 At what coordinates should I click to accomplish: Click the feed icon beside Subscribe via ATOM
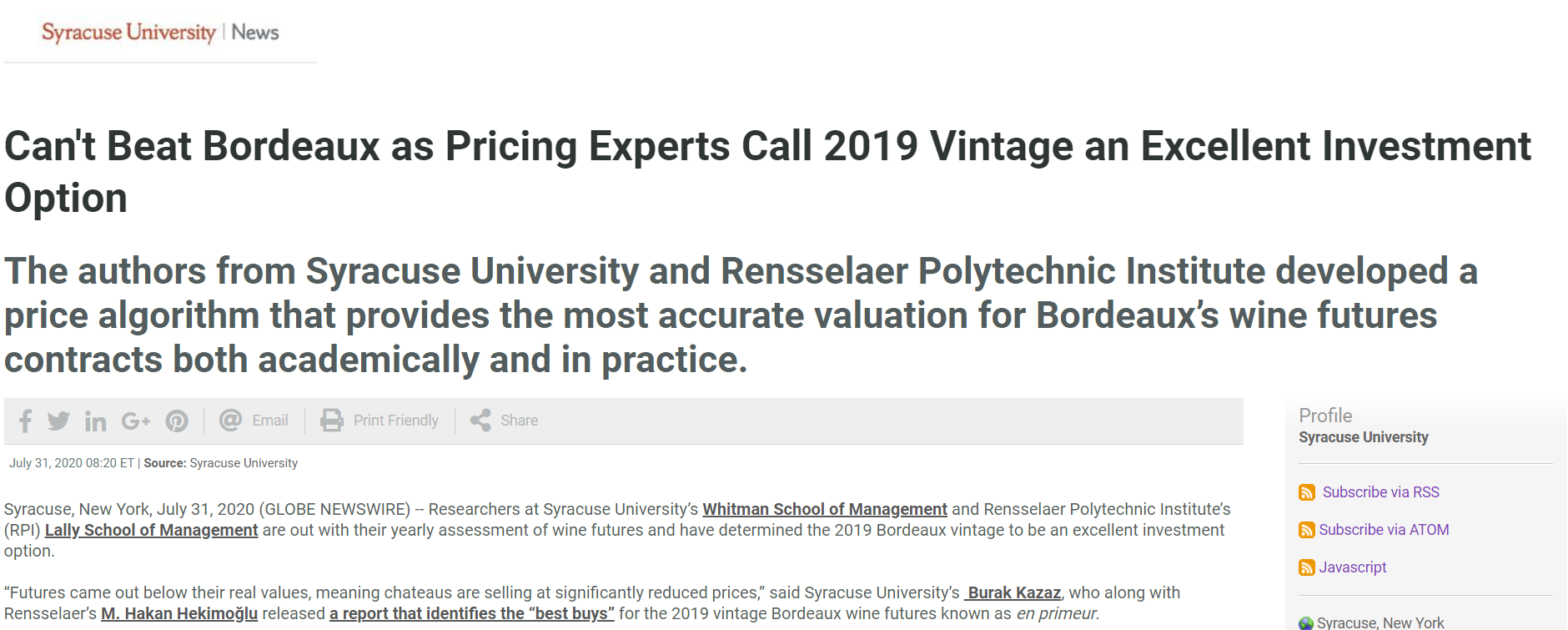[x=1307, y=530]
